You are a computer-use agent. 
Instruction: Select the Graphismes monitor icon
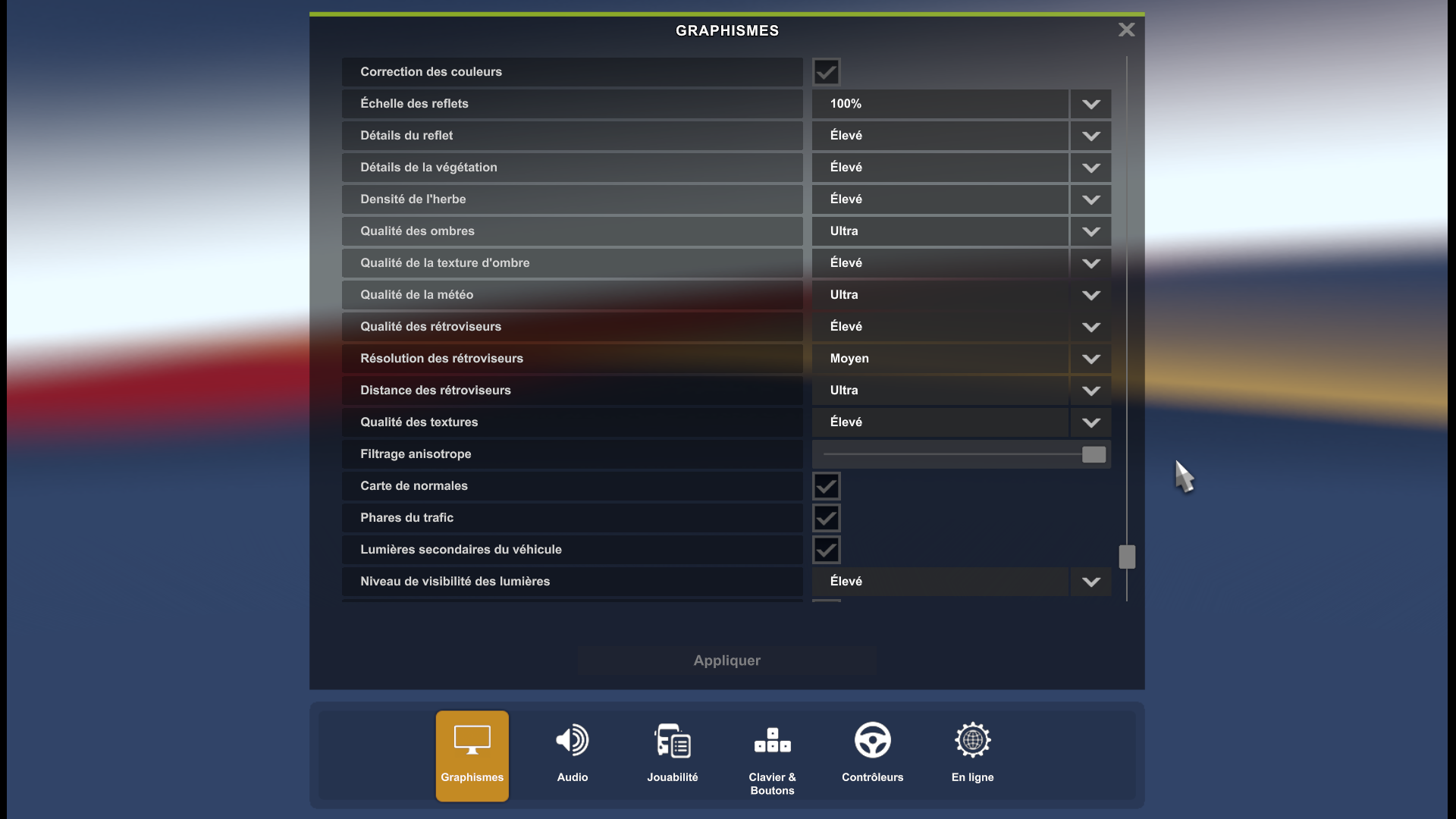pyautogui.click(x=472, y=741)
